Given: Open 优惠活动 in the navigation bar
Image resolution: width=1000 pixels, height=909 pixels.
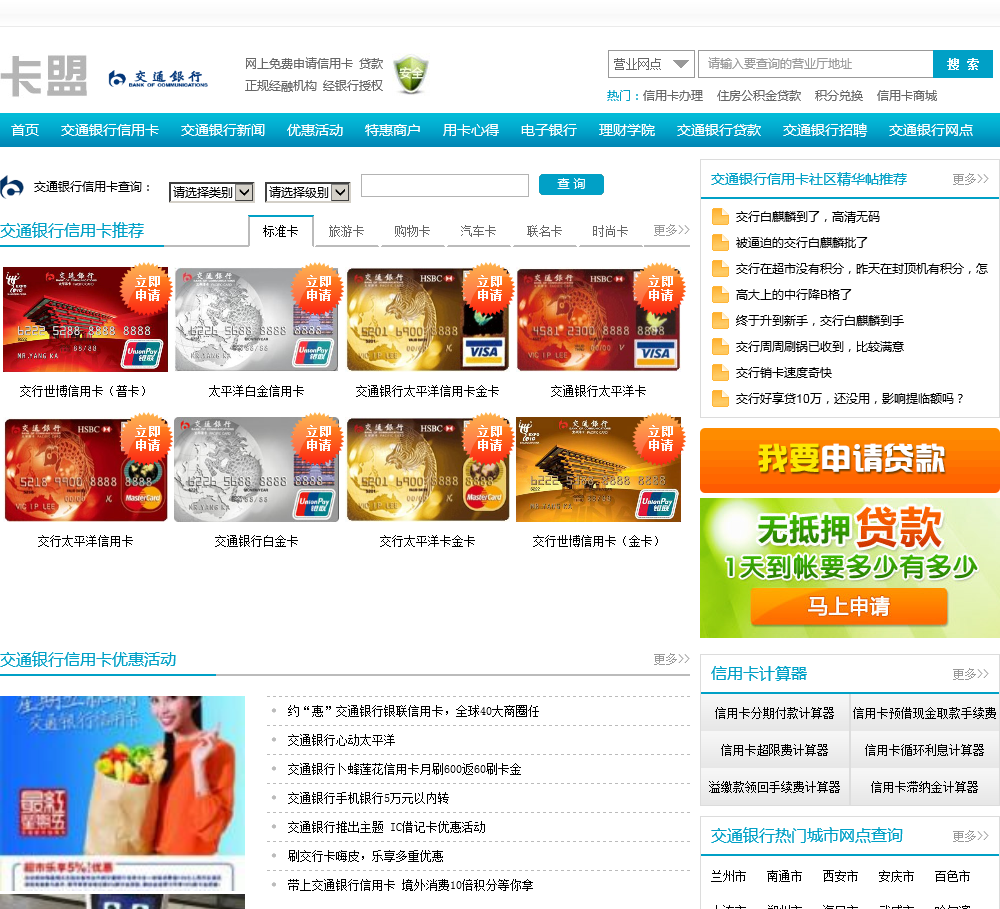Looking at the screenshot, I should point(315,130).
